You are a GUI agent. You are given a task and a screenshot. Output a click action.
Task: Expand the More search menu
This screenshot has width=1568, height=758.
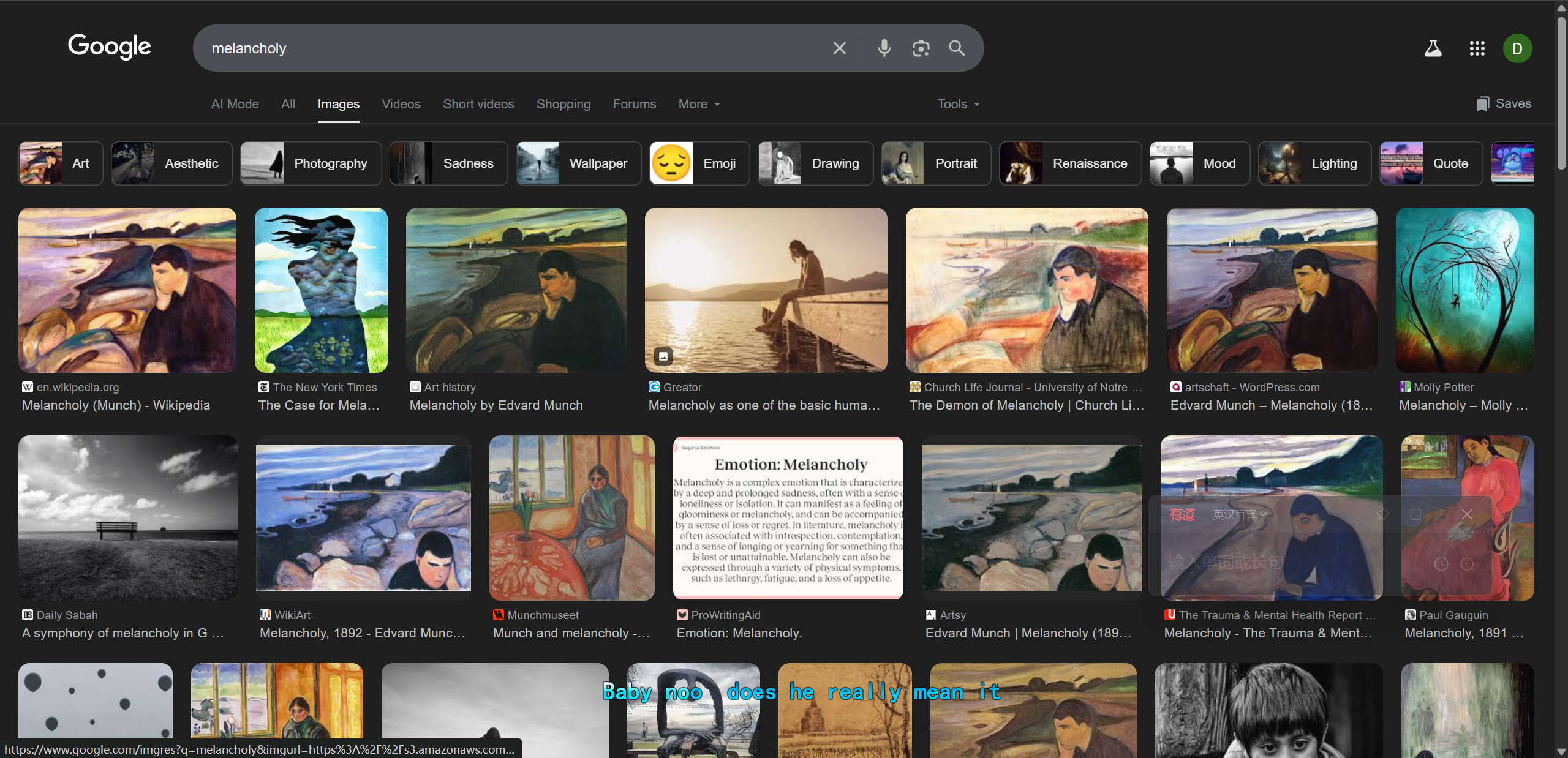coord(699,104)
